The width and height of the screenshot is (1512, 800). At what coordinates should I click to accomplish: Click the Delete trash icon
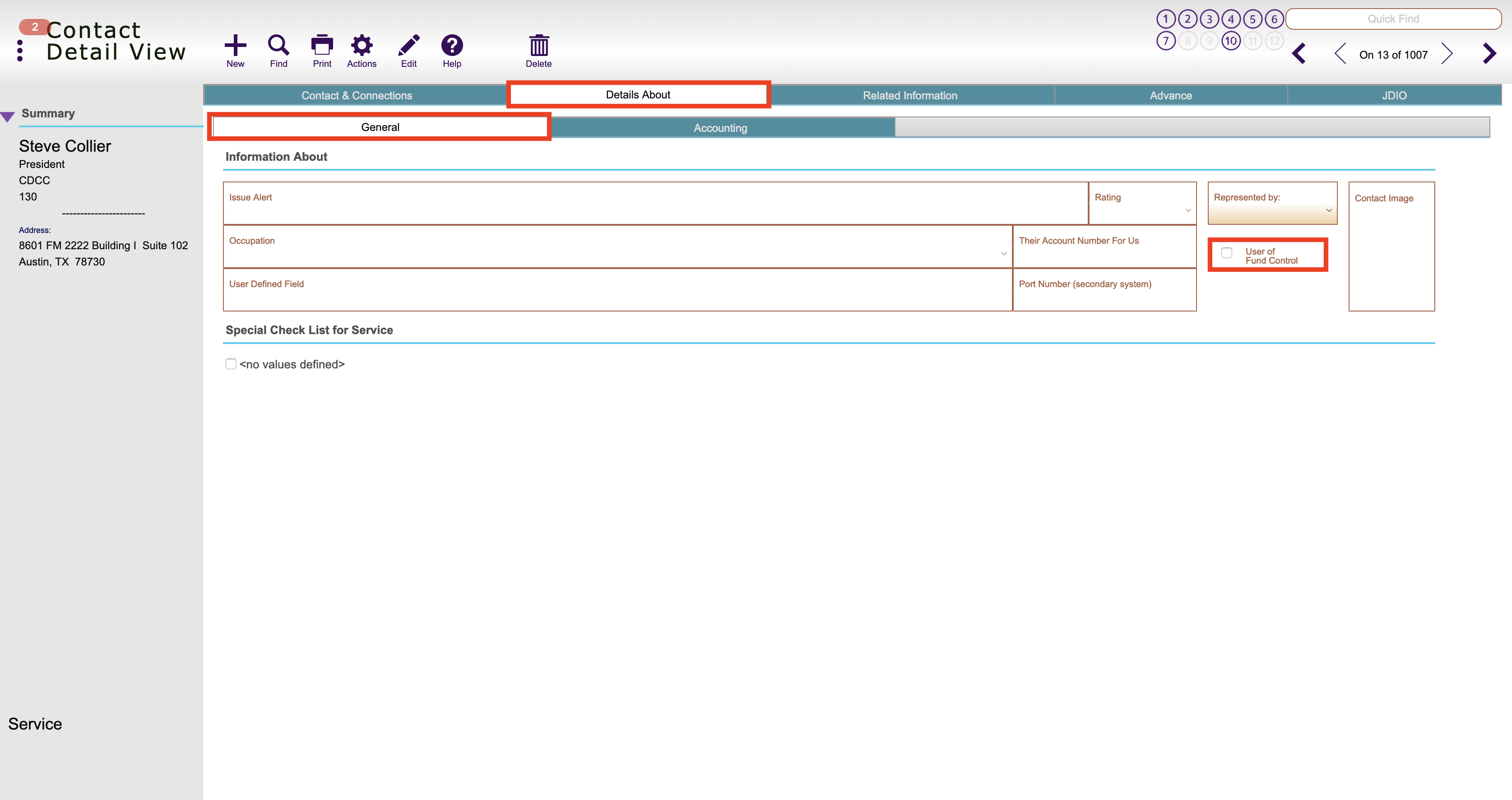[539, 45]
